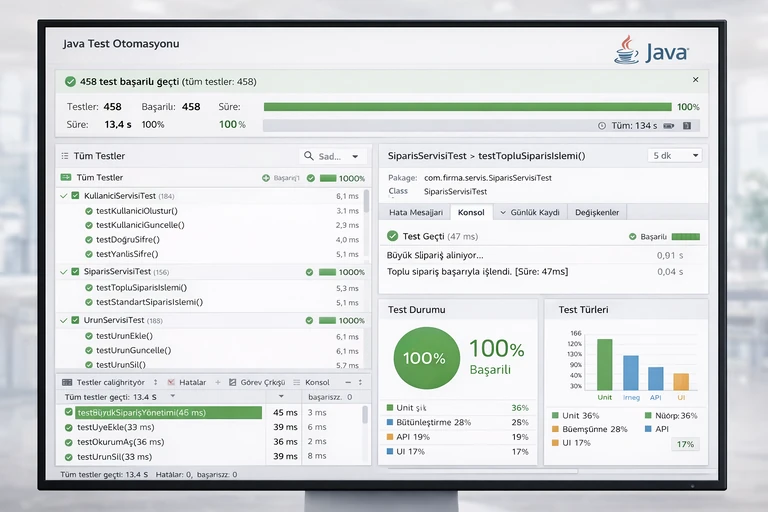Toggle the UrunServisiTest checkbox

(x=75, y=320)
